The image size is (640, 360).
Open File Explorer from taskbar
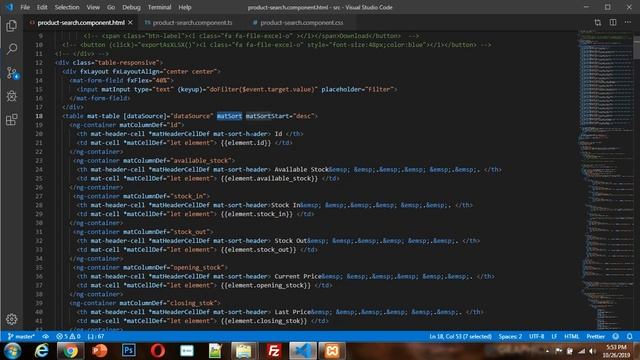click(244, 351)
